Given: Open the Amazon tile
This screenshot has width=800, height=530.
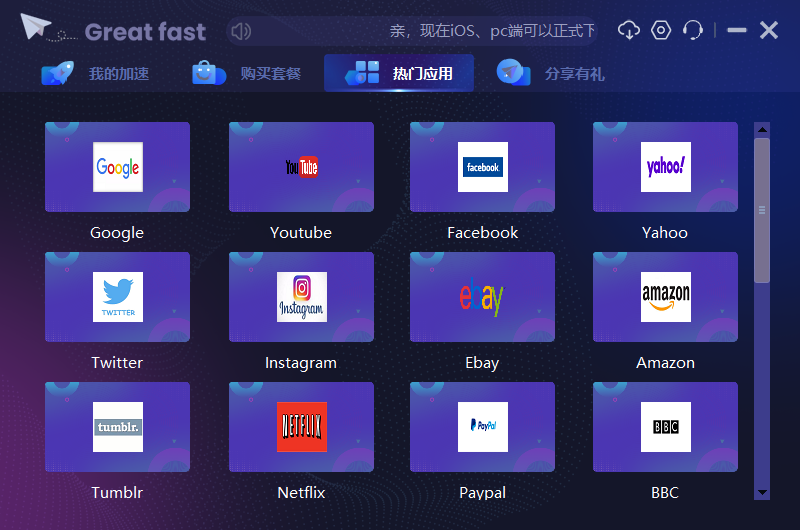Looking at the screenshot, I should point(665,297).
